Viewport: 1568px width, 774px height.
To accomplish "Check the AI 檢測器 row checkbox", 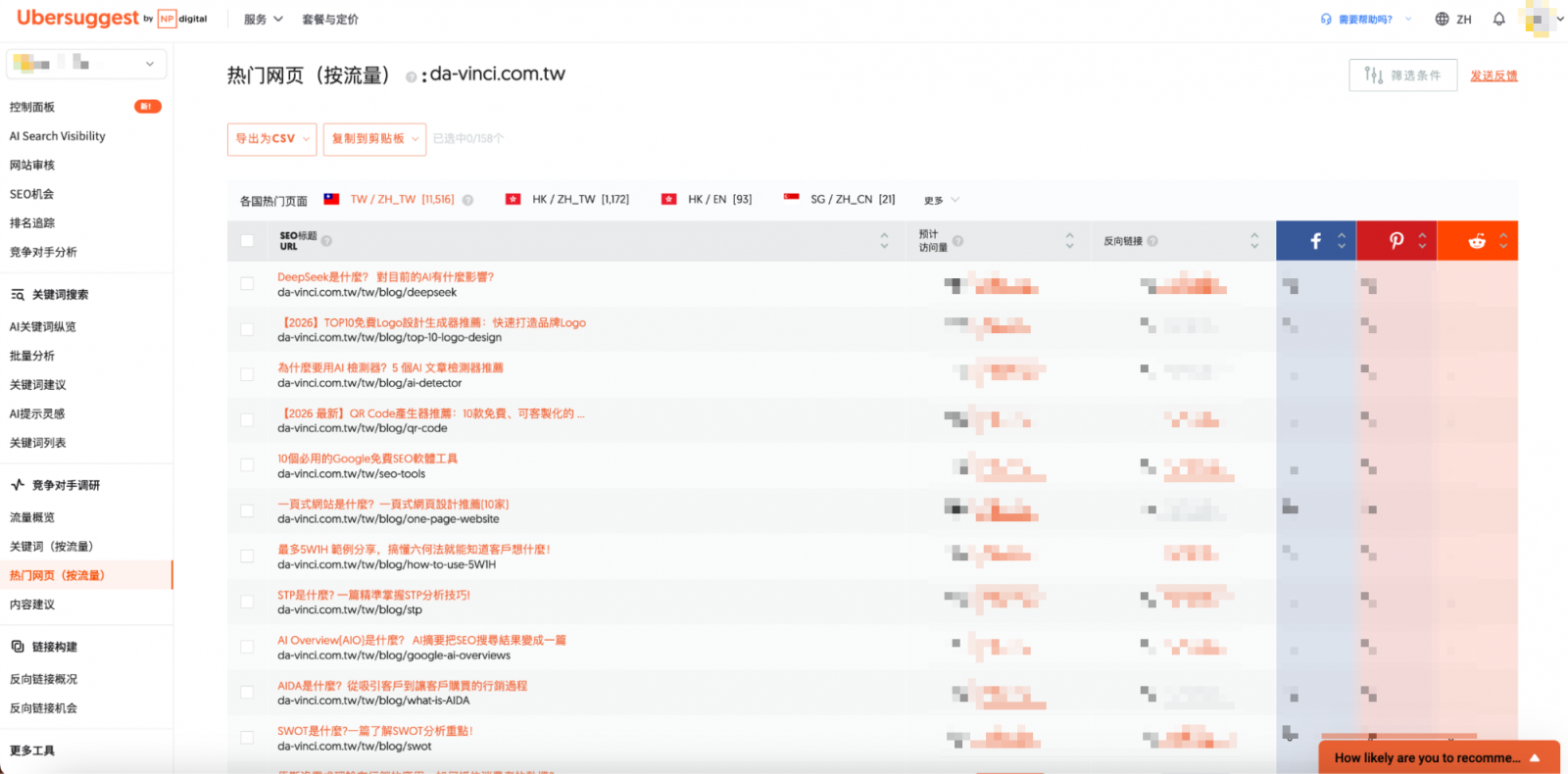I will tap(247, 375).
